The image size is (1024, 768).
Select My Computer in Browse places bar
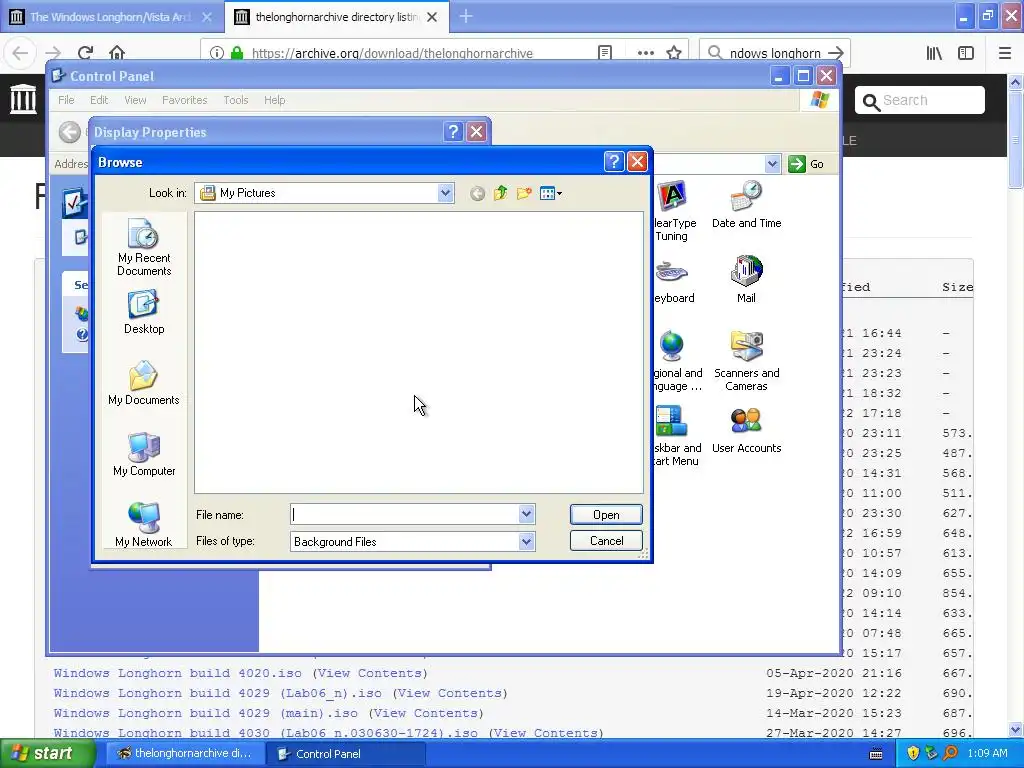click(x=144, y=455)
